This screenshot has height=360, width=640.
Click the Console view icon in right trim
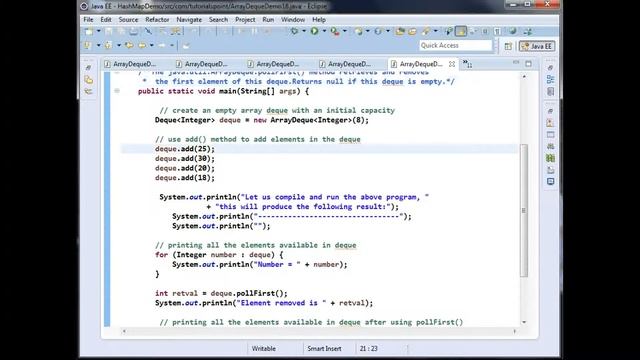550,181
